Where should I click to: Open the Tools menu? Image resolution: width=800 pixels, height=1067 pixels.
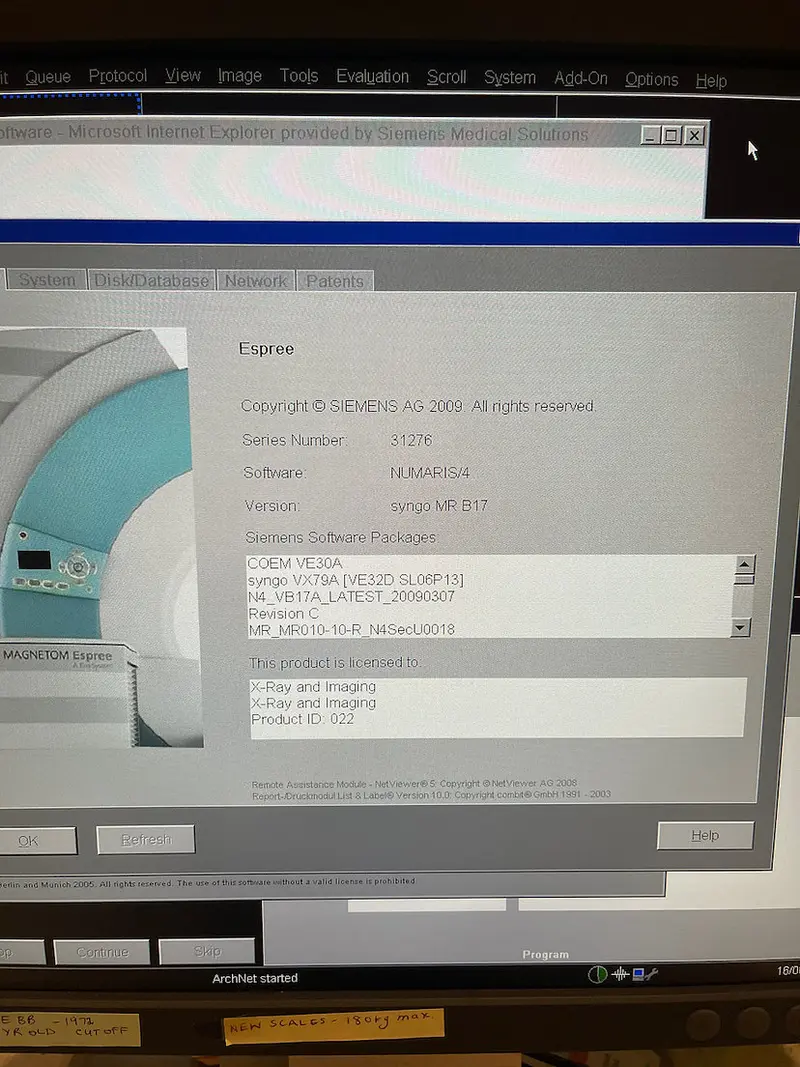point(299,76)
